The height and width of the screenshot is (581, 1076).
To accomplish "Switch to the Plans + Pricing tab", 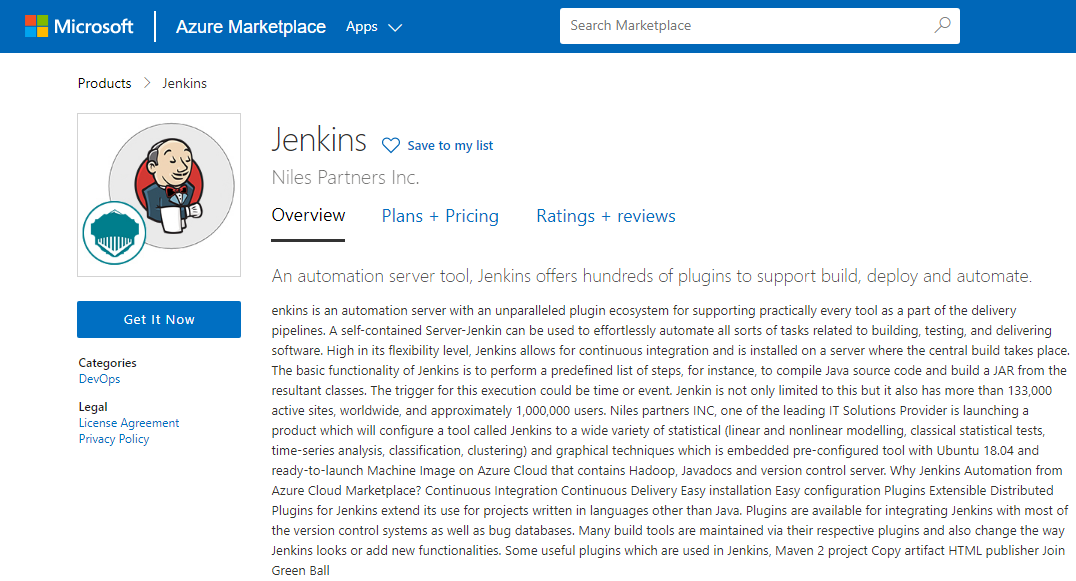I will click(440, 216).
